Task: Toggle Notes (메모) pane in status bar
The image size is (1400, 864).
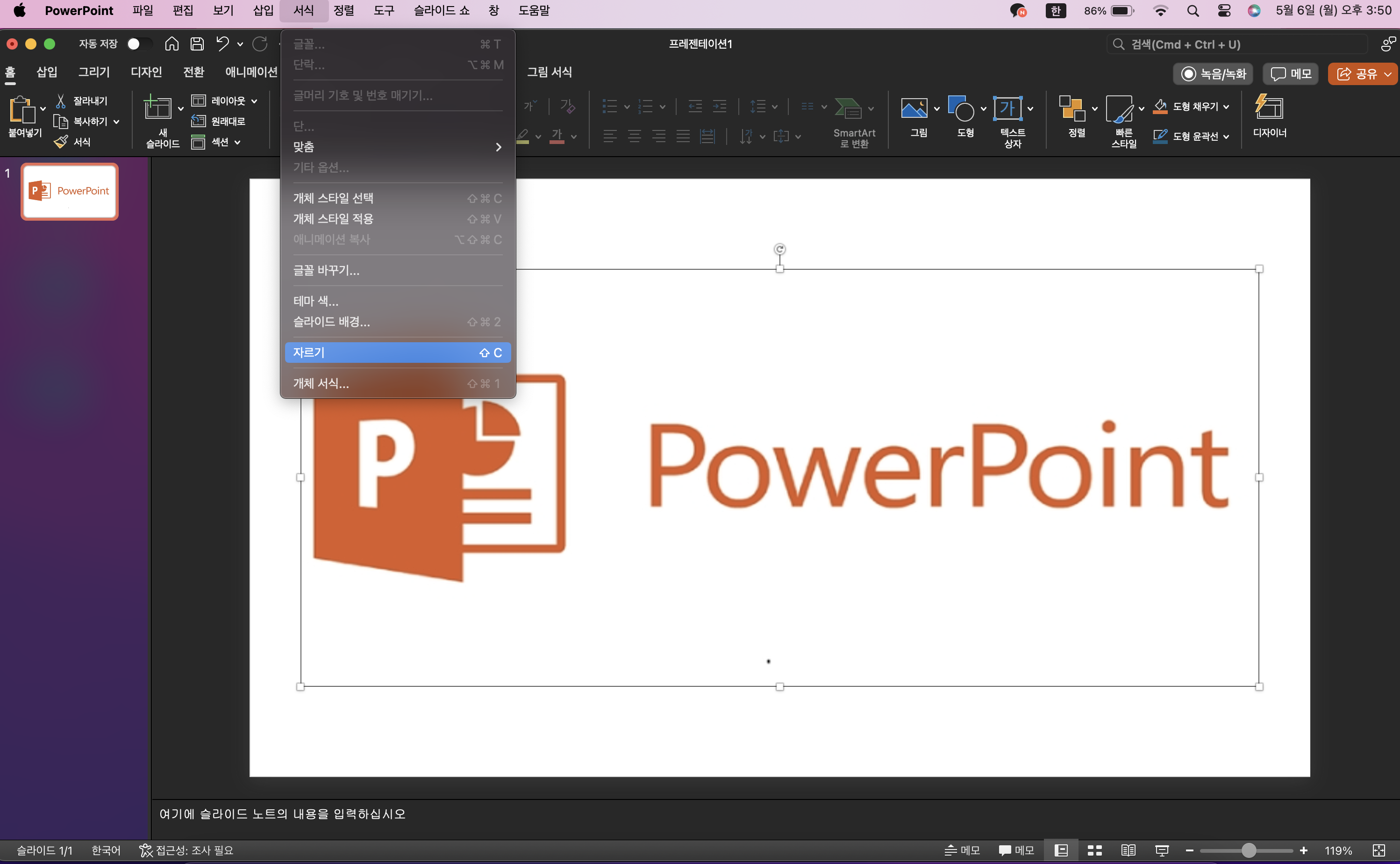Action: pyautogui.click(x=962, y=850)
